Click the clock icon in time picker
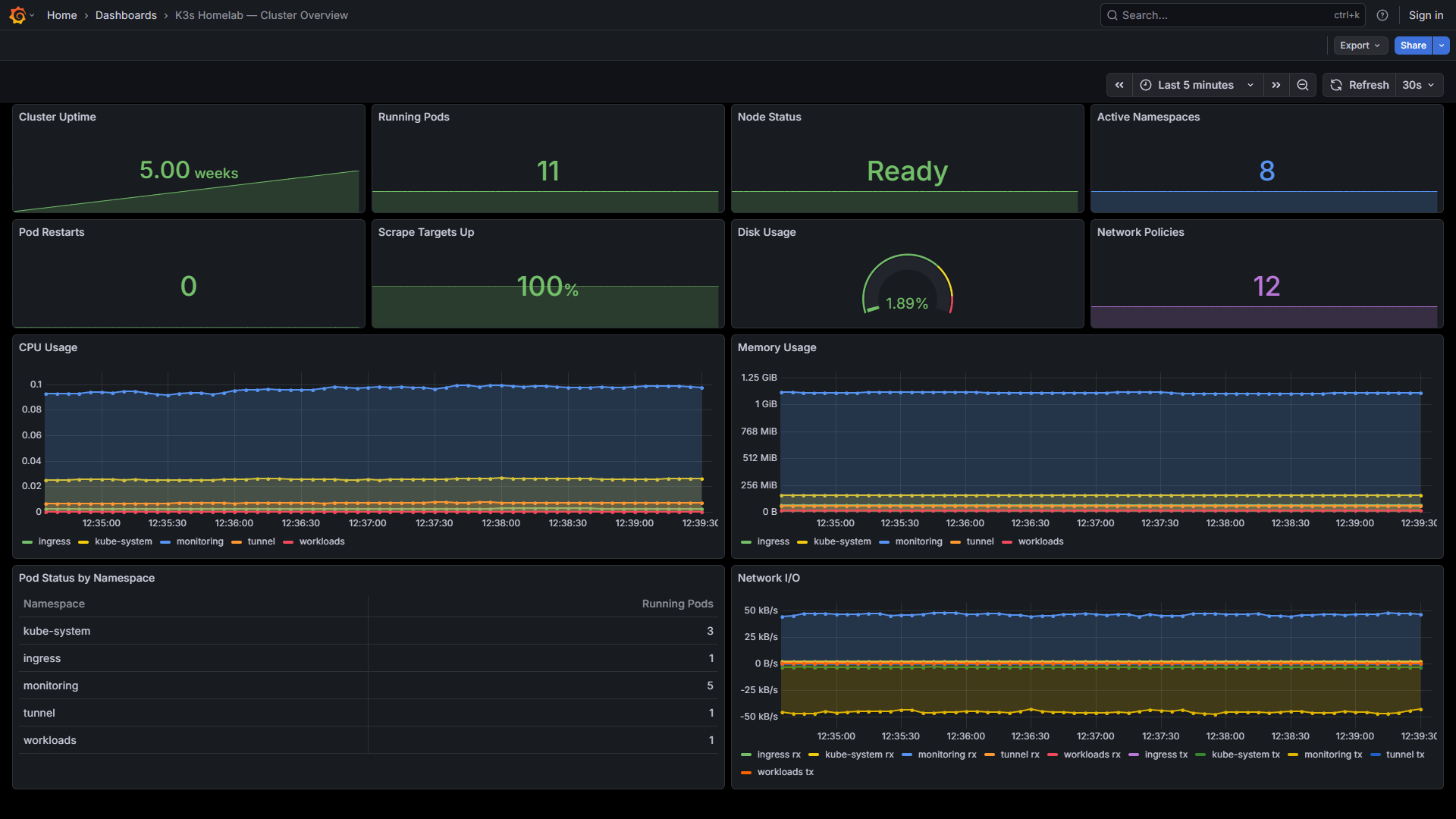The image size is (1456, 819). click(x=1147, y=85)
